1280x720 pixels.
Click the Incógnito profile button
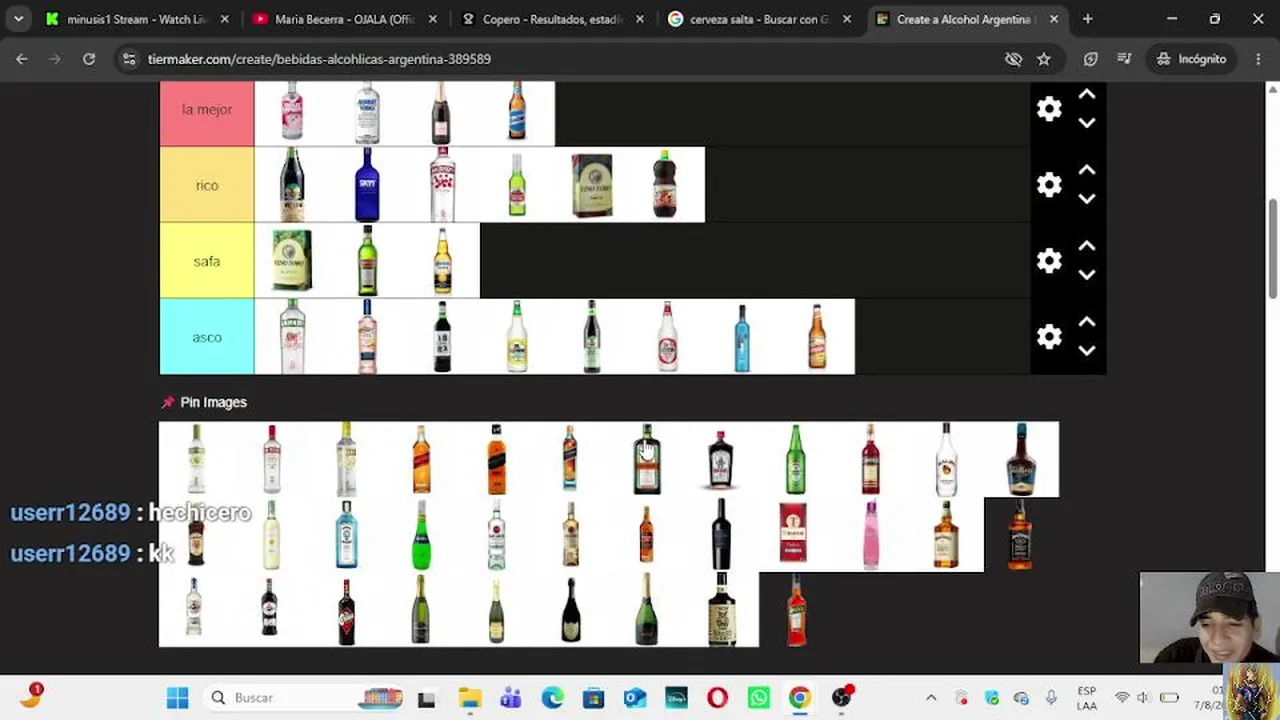click(1191, 59)
